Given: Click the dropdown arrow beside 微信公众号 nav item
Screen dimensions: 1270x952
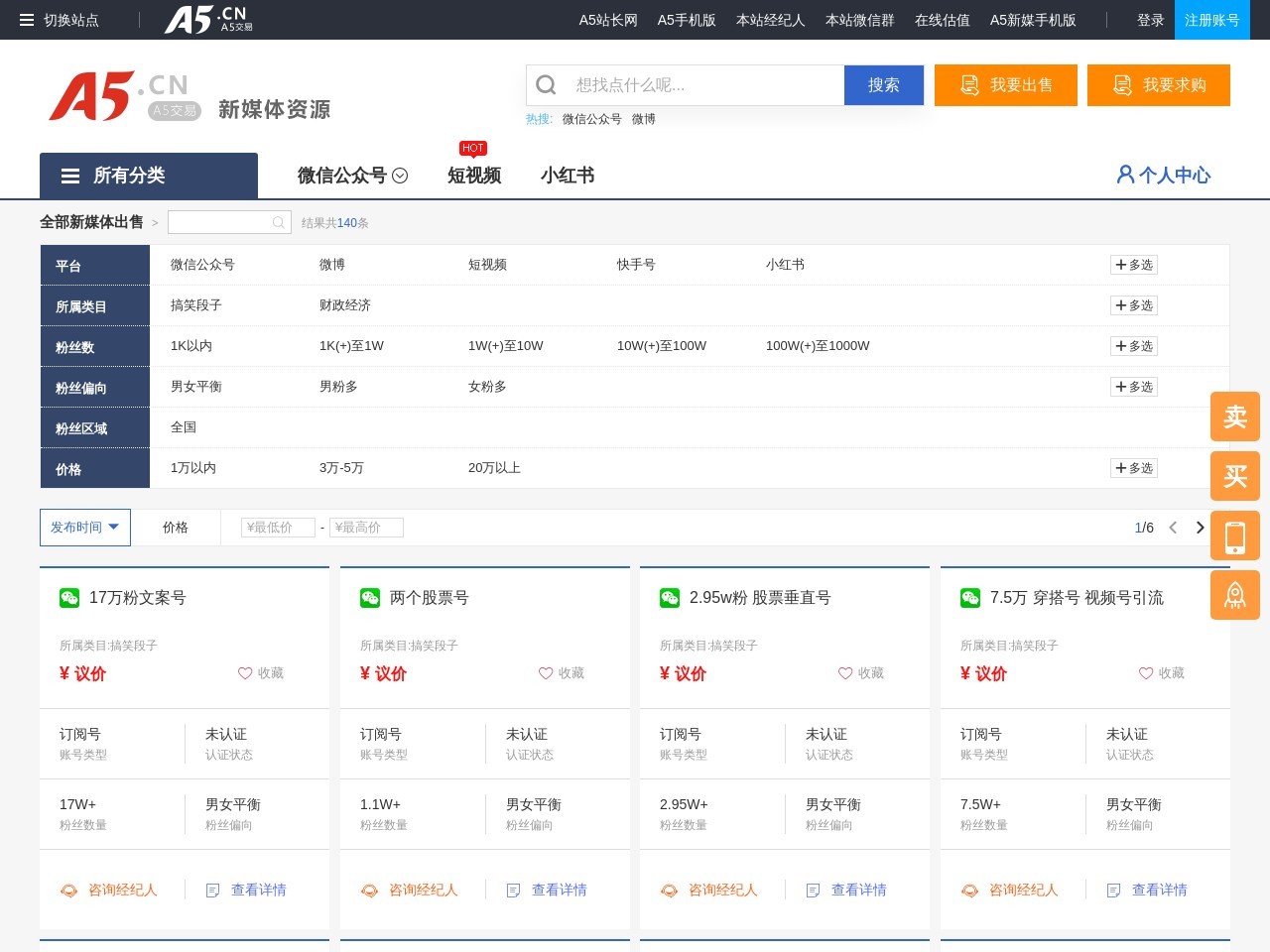Looking at the screenshot, I should 401,175.
